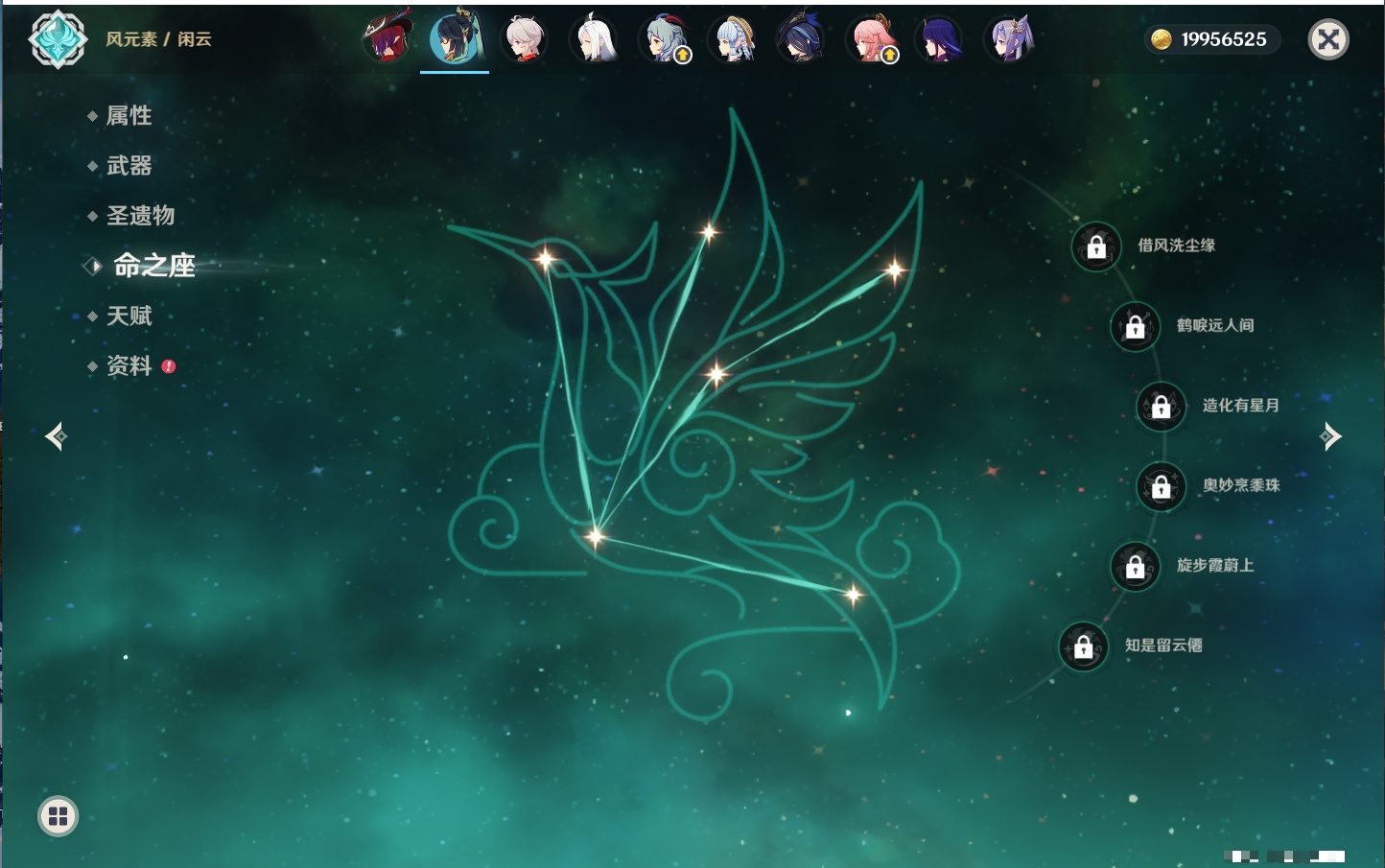This screenshot has height=868, width=1385.
Task: Select the highlighted Xianyun character avatar
Action: tap(456, 38)
